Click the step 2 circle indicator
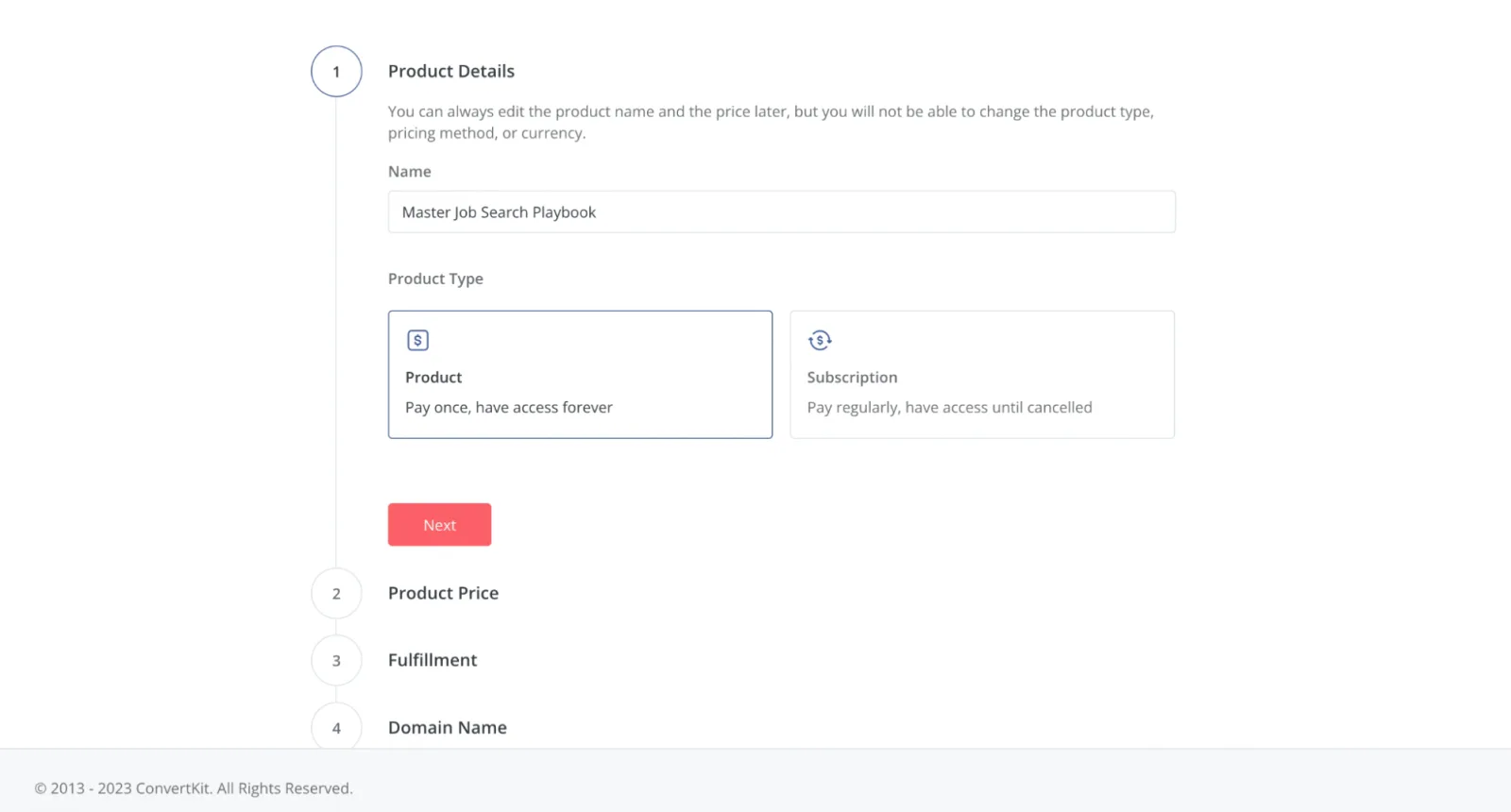The image size is (1511, 812). coord(336,594)
